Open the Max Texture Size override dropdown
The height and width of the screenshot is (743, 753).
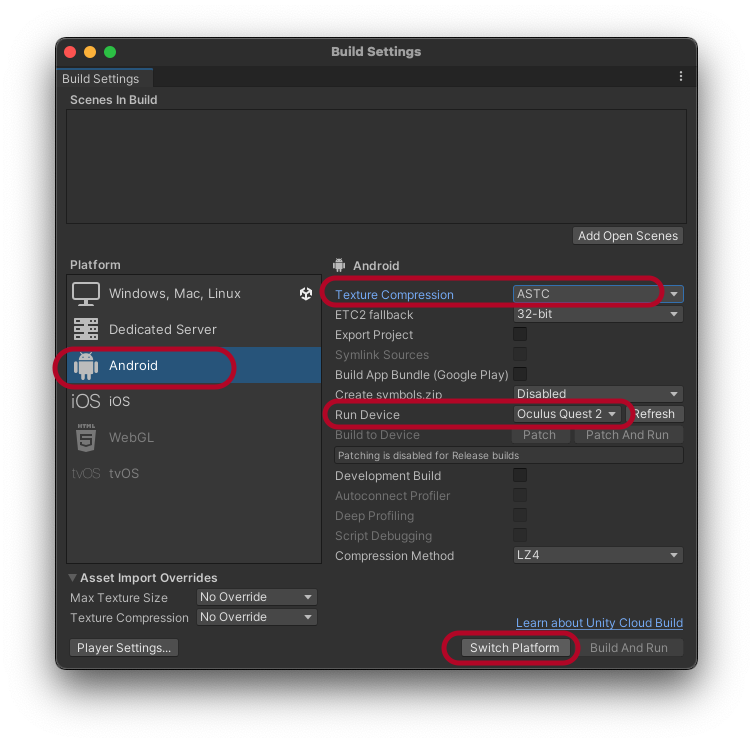click(256, 597)
